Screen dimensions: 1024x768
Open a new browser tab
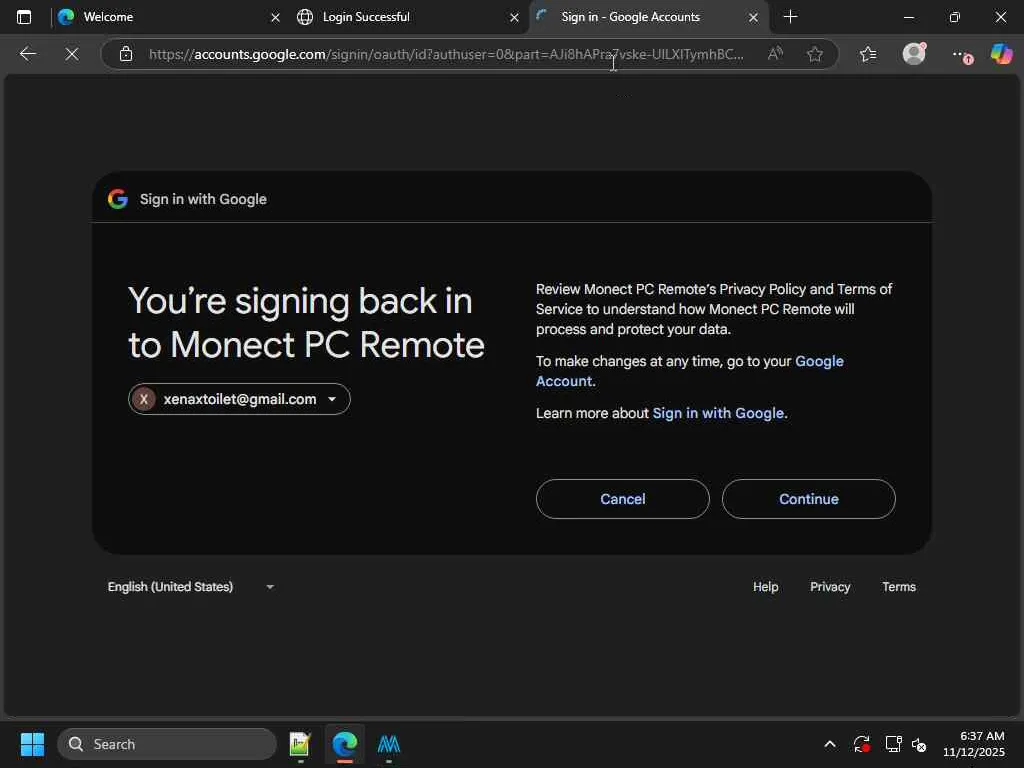click(790, 17)
